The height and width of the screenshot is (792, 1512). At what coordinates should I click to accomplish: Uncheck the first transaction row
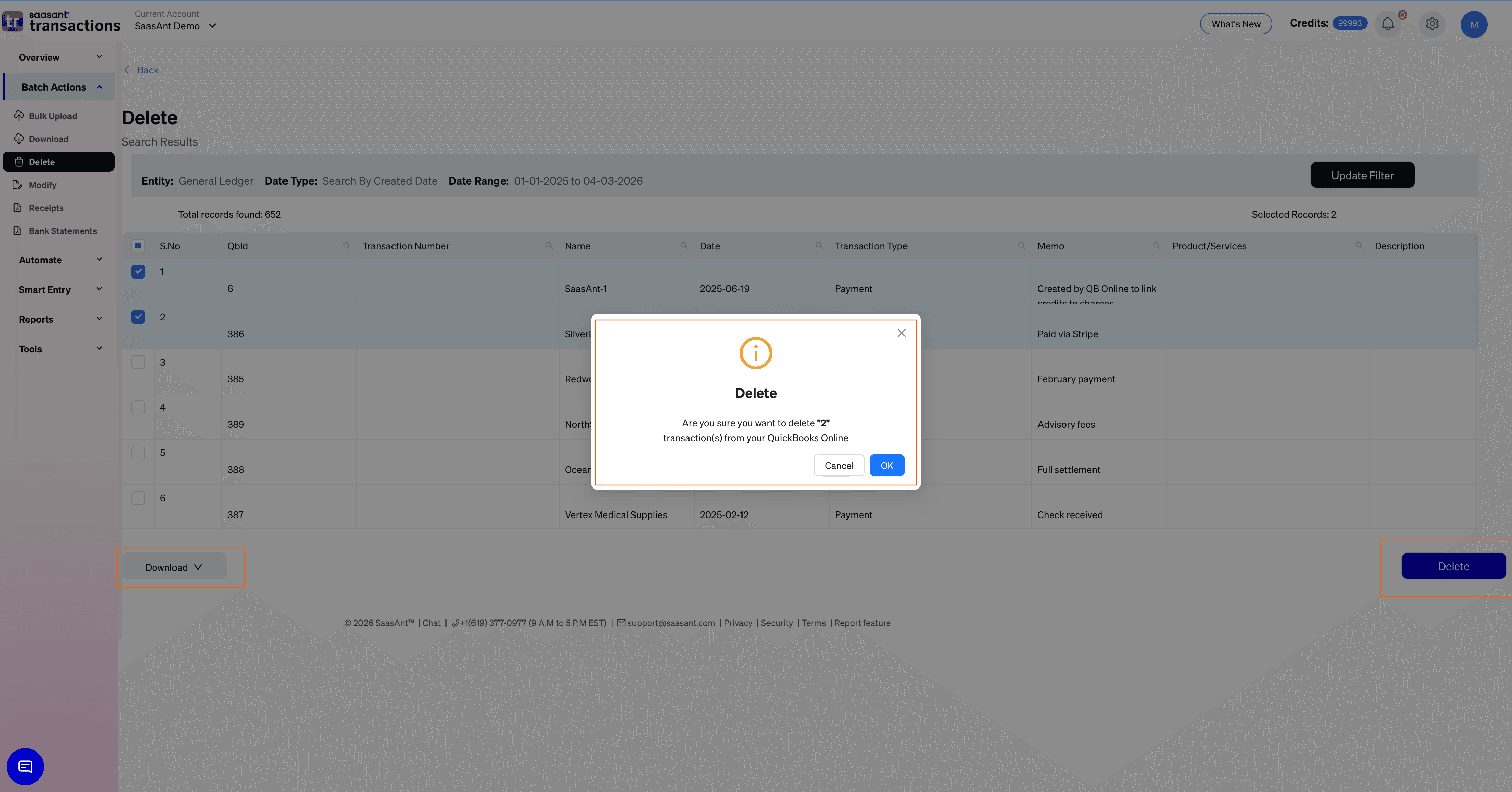(138, 271)
